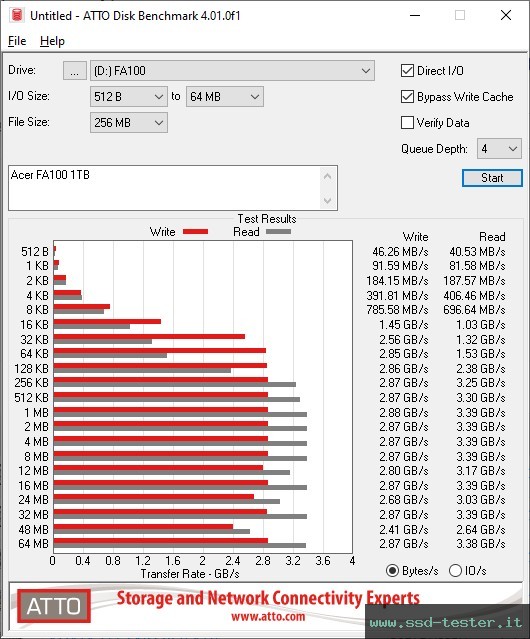This screenshot has height=639, width=530.
Task: Click the gray Read legend swatch
Action: tap(278, 232)
